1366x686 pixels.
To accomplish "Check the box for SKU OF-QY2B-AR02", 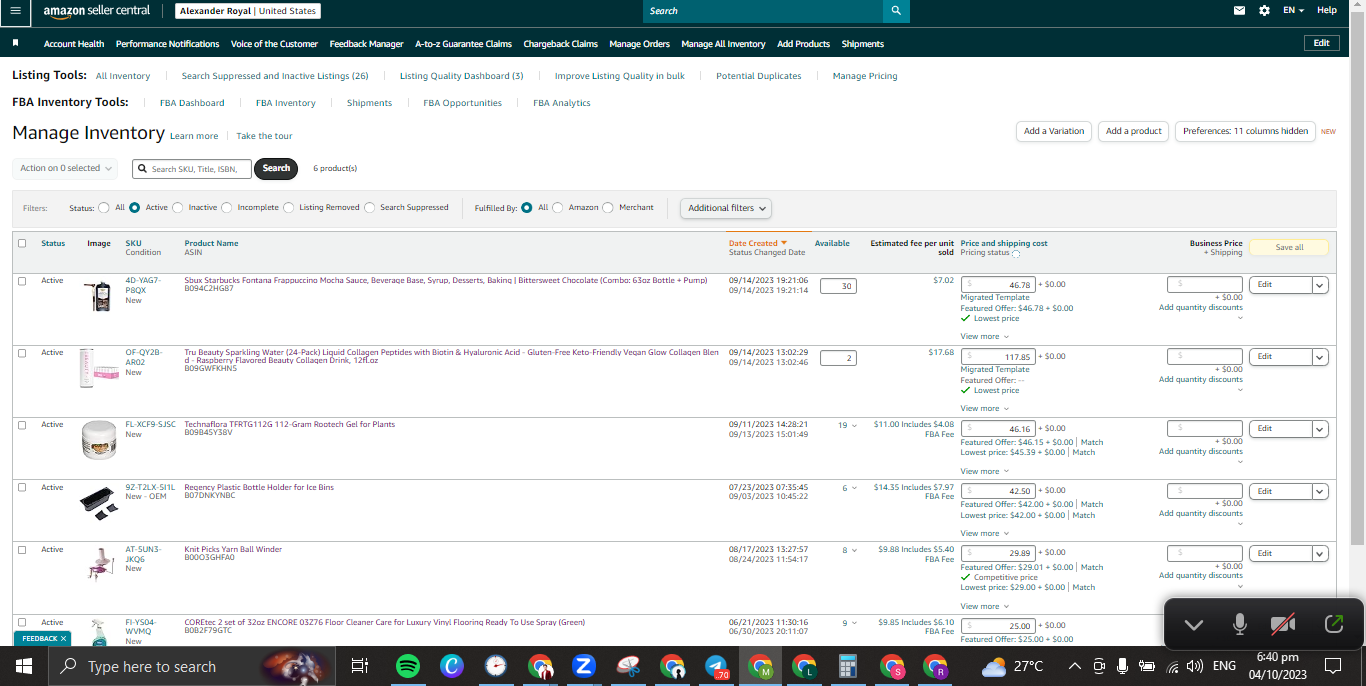I will tap(22, 353).
